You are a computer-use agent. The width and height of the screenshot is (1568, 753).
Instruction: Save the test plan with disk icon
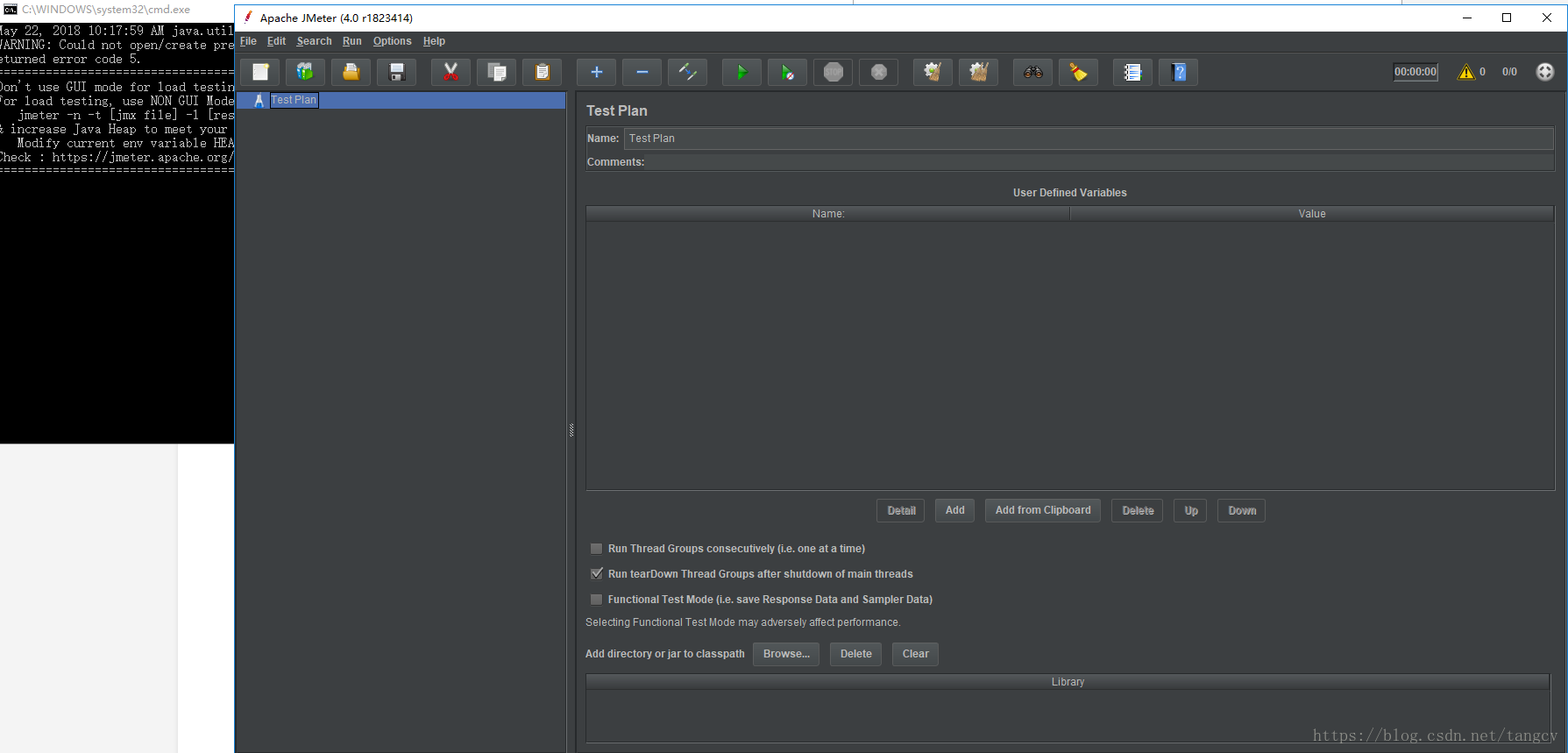(x=397, y=72)
